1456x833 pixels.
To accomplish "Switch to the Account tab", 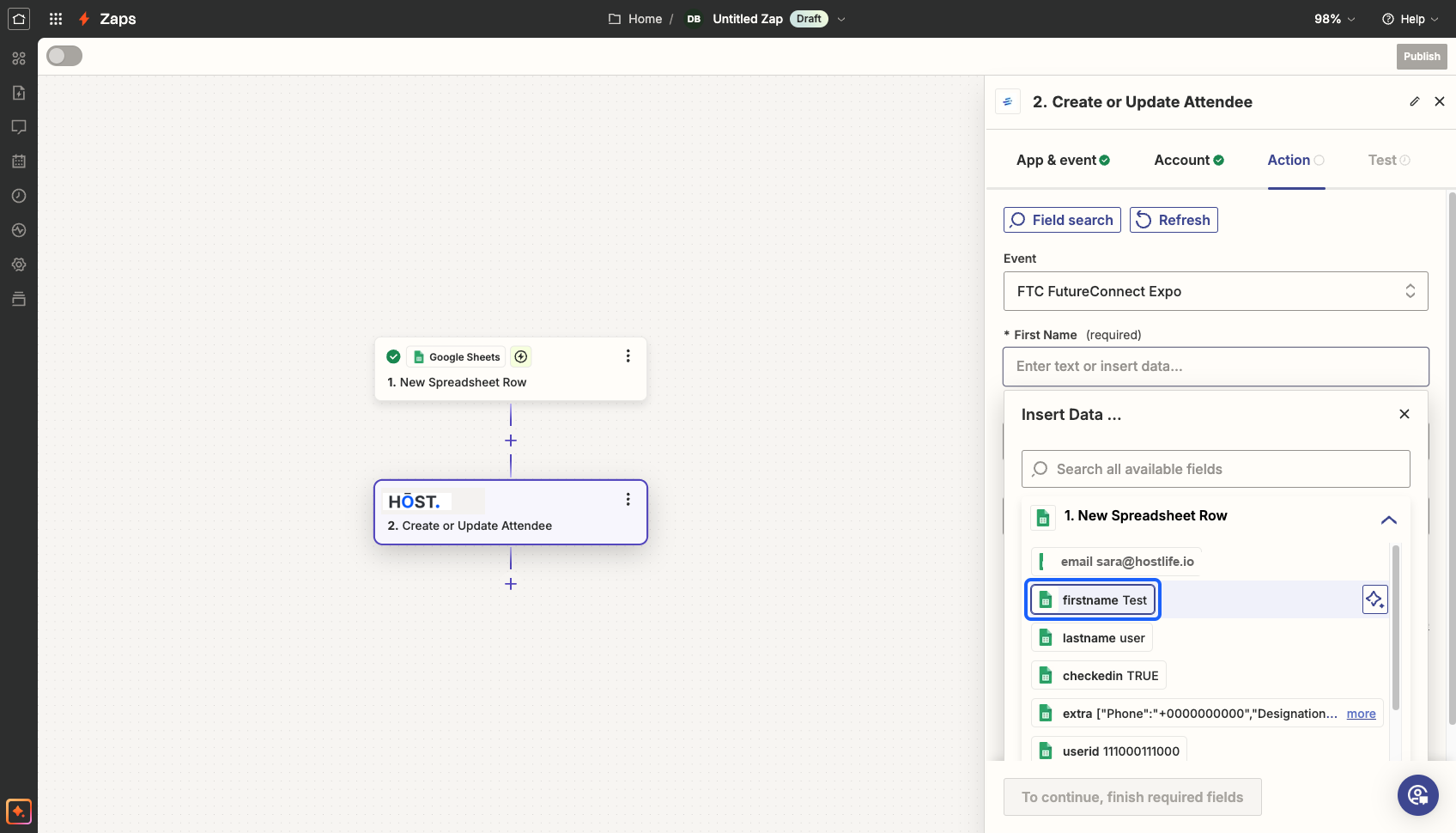I will pyautogui.click(x=1189, y=160).
